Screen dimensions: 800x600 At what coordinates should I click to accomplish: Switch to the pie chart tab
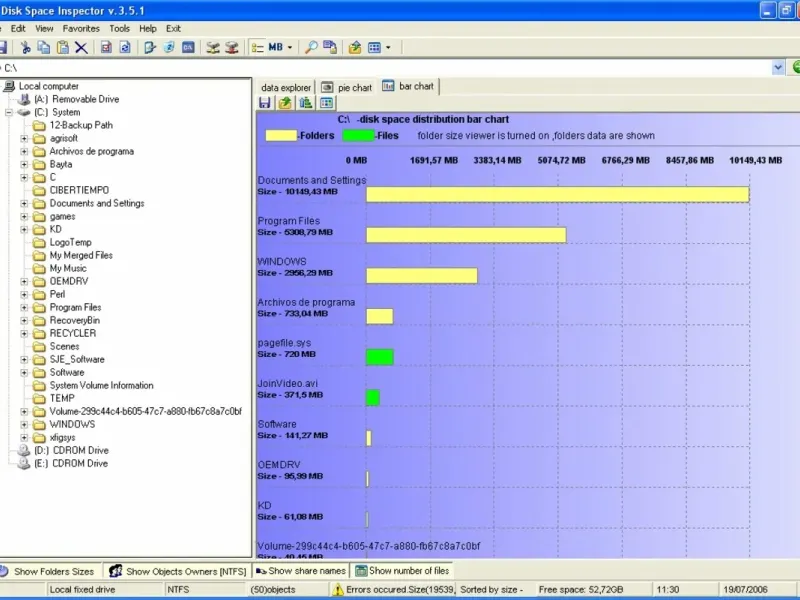point(347,88)
